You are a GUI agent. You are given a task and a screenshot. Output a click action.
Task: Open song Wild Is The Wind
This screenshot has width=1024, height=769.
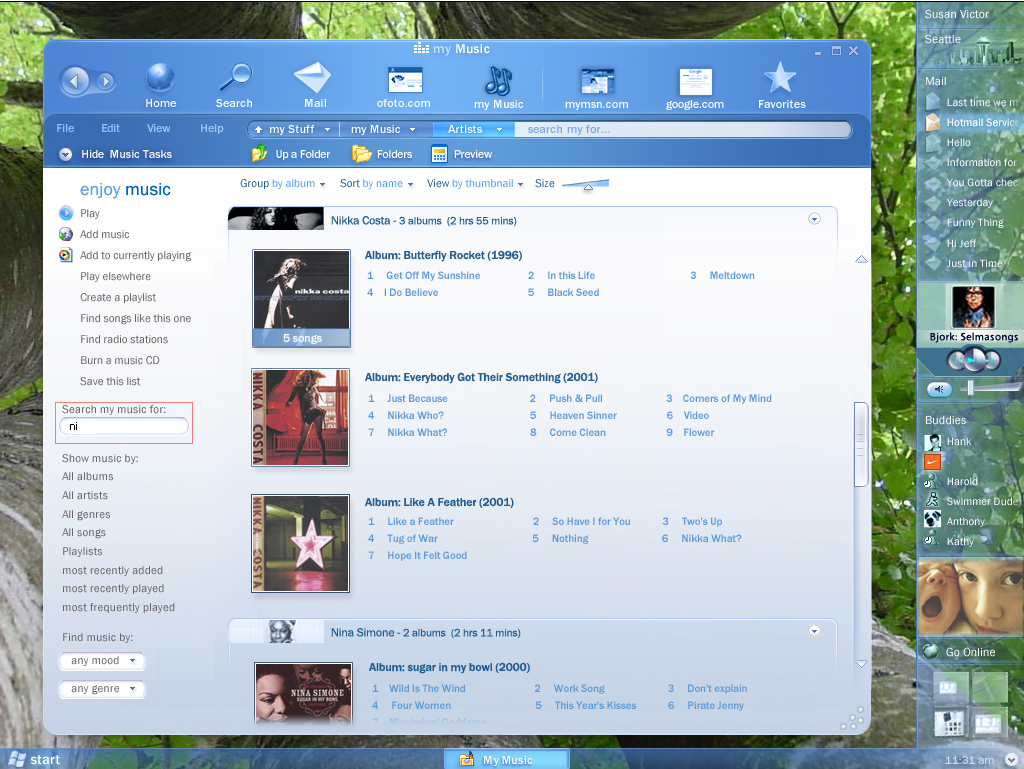tap(427, 688)
